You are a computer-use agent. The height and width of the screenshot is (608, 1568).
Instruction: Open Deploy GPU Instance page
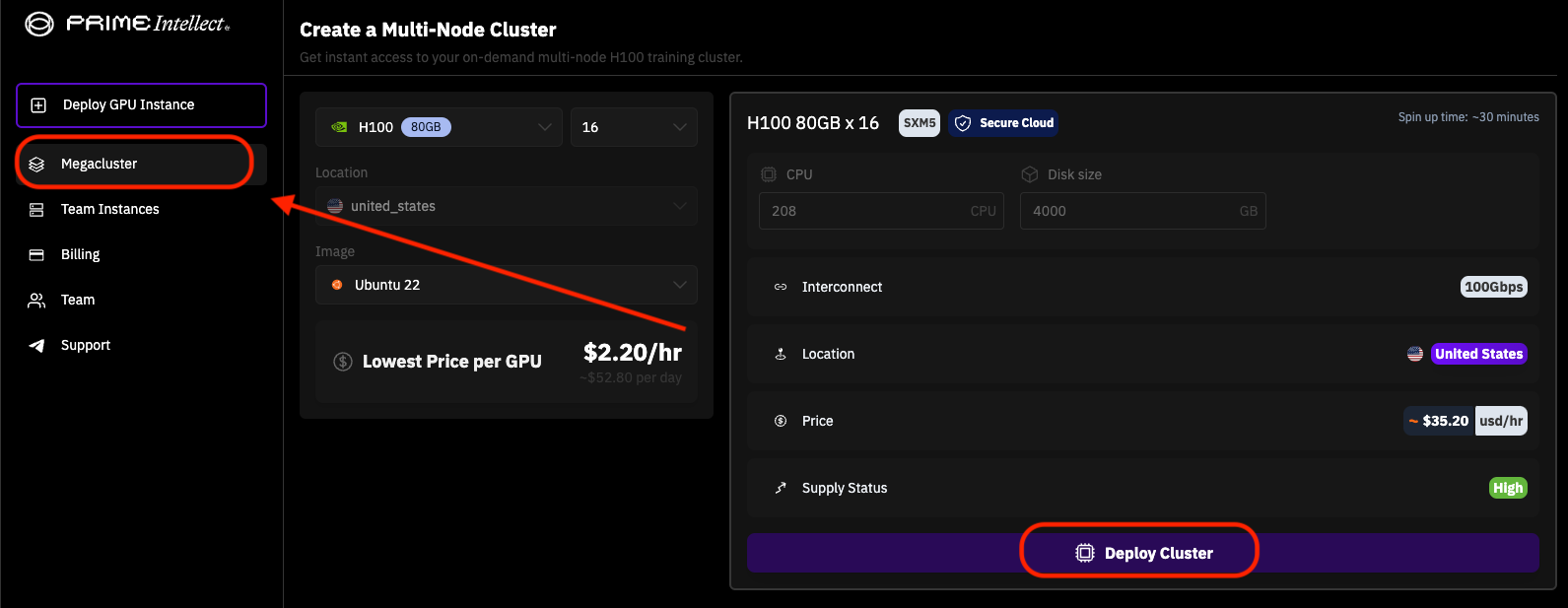pyautogui.click(x=141, y=105)
